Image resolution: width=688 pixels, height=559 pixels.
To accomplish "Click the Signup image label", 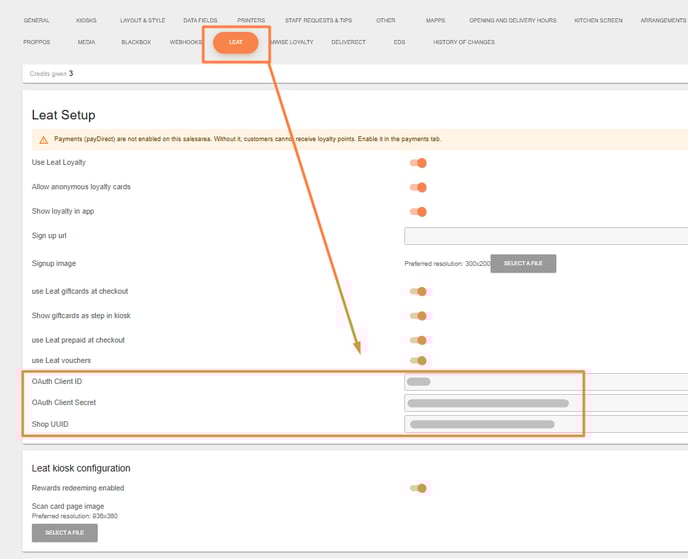I will (x=54, y=263).
